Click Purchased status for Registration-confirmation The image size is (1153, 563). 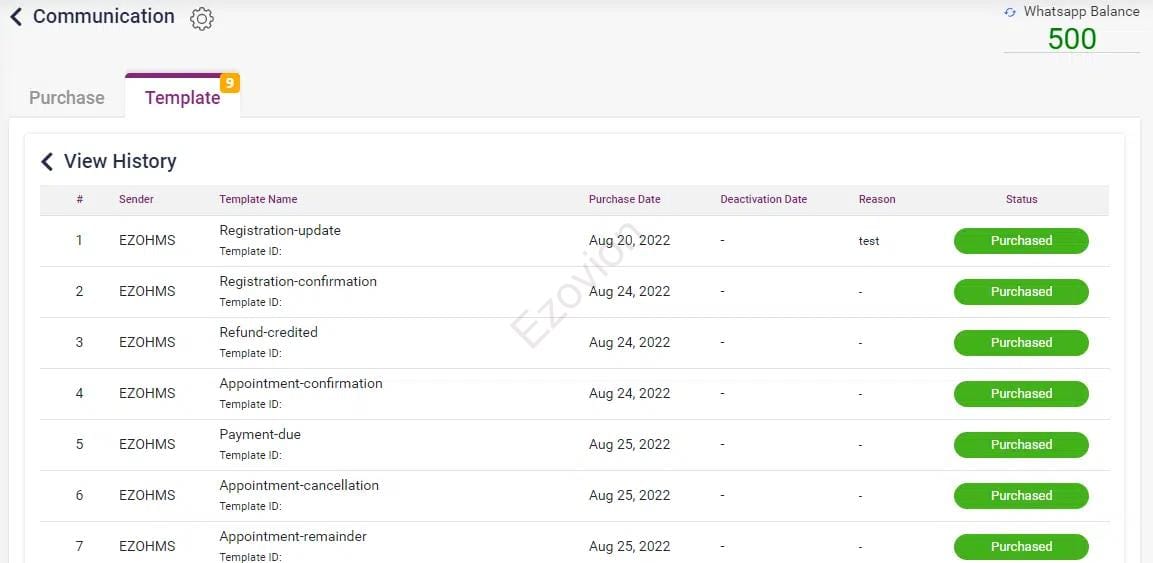[x=1021, y=292]
